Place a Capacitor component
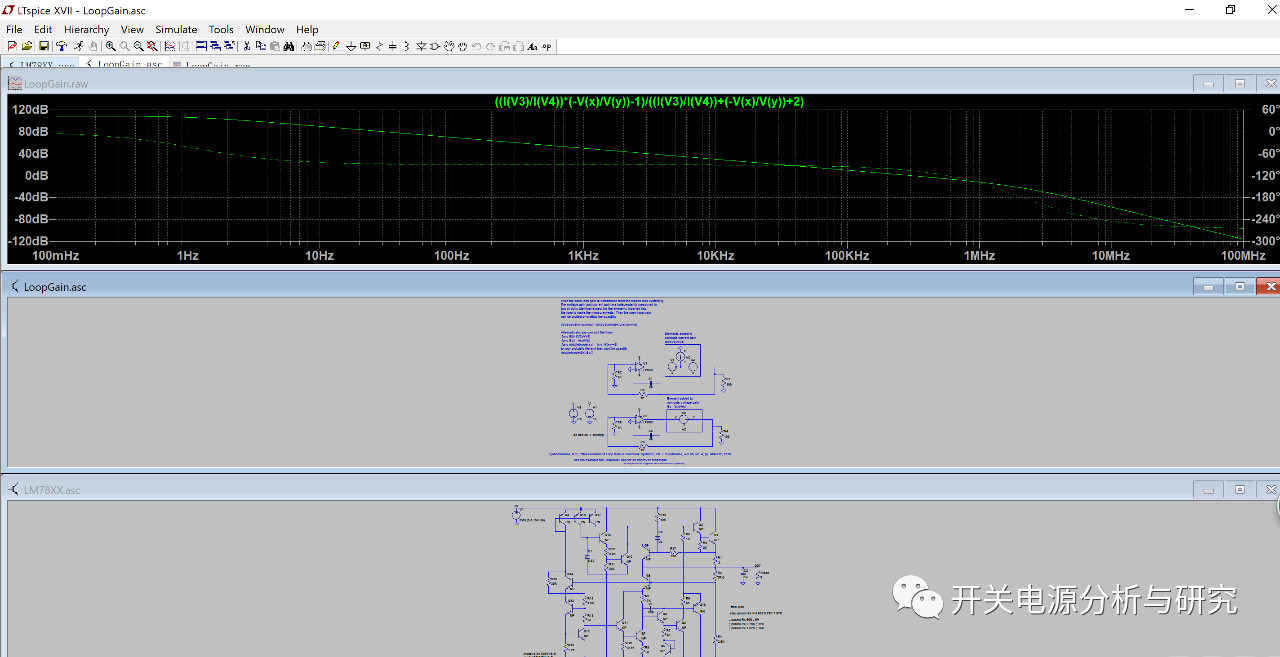 [x=392, y=46]
